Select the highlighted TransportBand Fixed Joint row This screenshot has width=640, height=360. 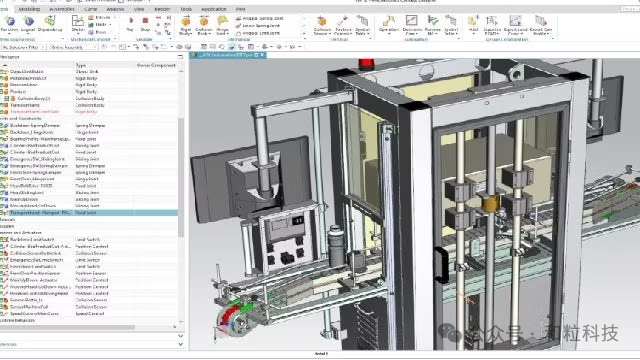[x=89, y=213]
